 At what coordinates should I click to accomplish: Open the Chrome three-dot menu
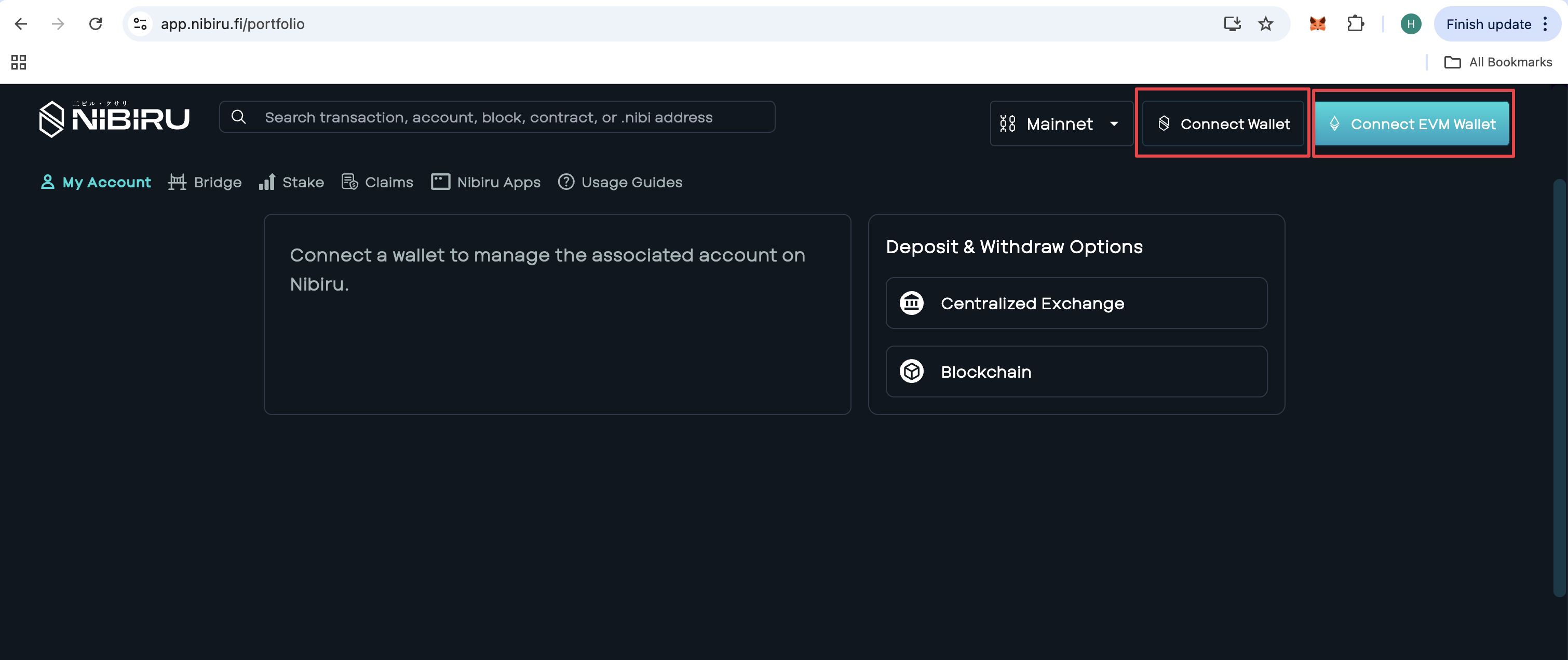click(1545, 24)
